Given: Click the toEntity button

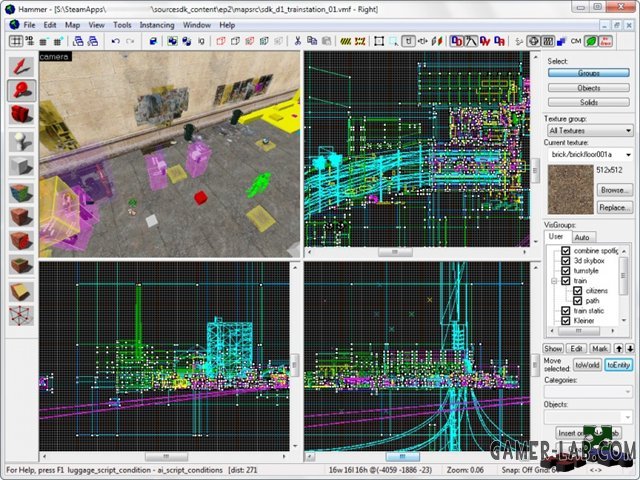Looking at the screenshot, I should (x=618, y=365).
